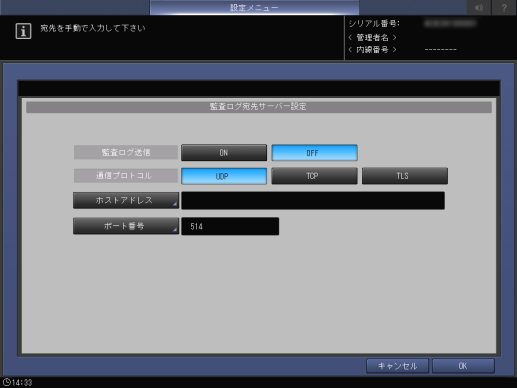Viewport: 517px width, 388px height.
Task: Click the time 14:33 in status bar
Action: pos(22,382)
